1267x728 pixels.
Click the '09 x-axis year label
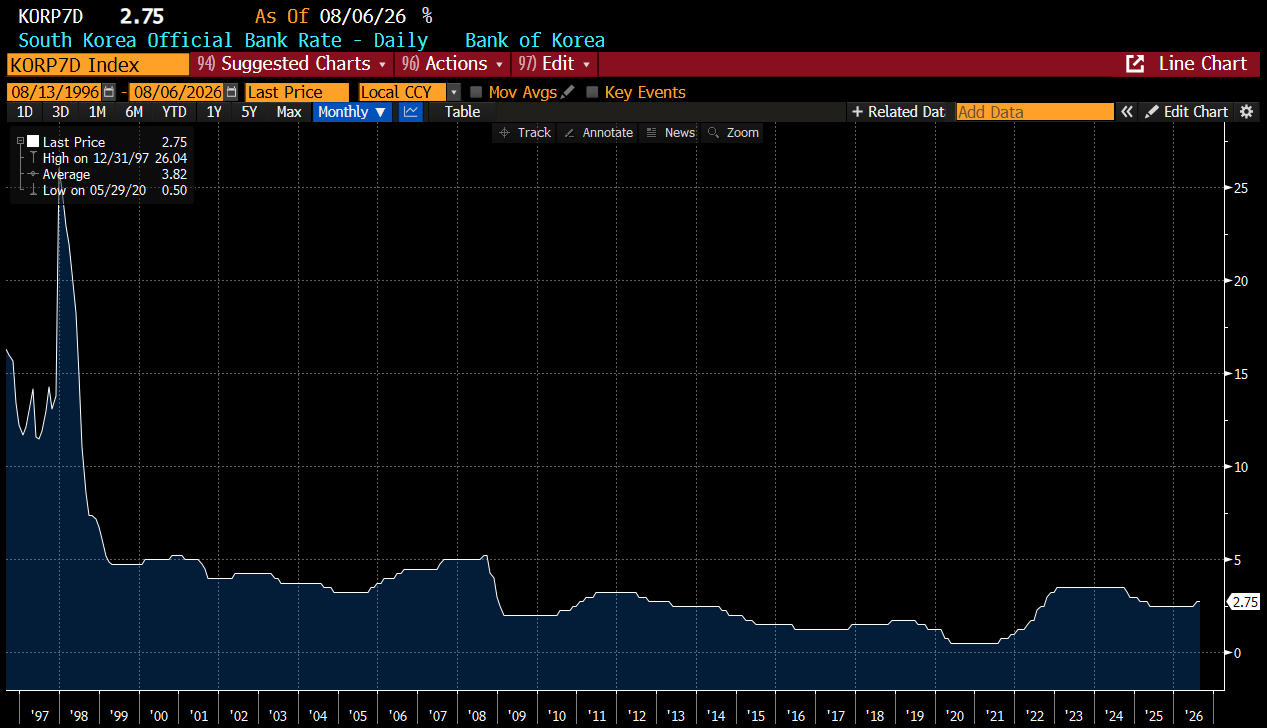[517, 716]
